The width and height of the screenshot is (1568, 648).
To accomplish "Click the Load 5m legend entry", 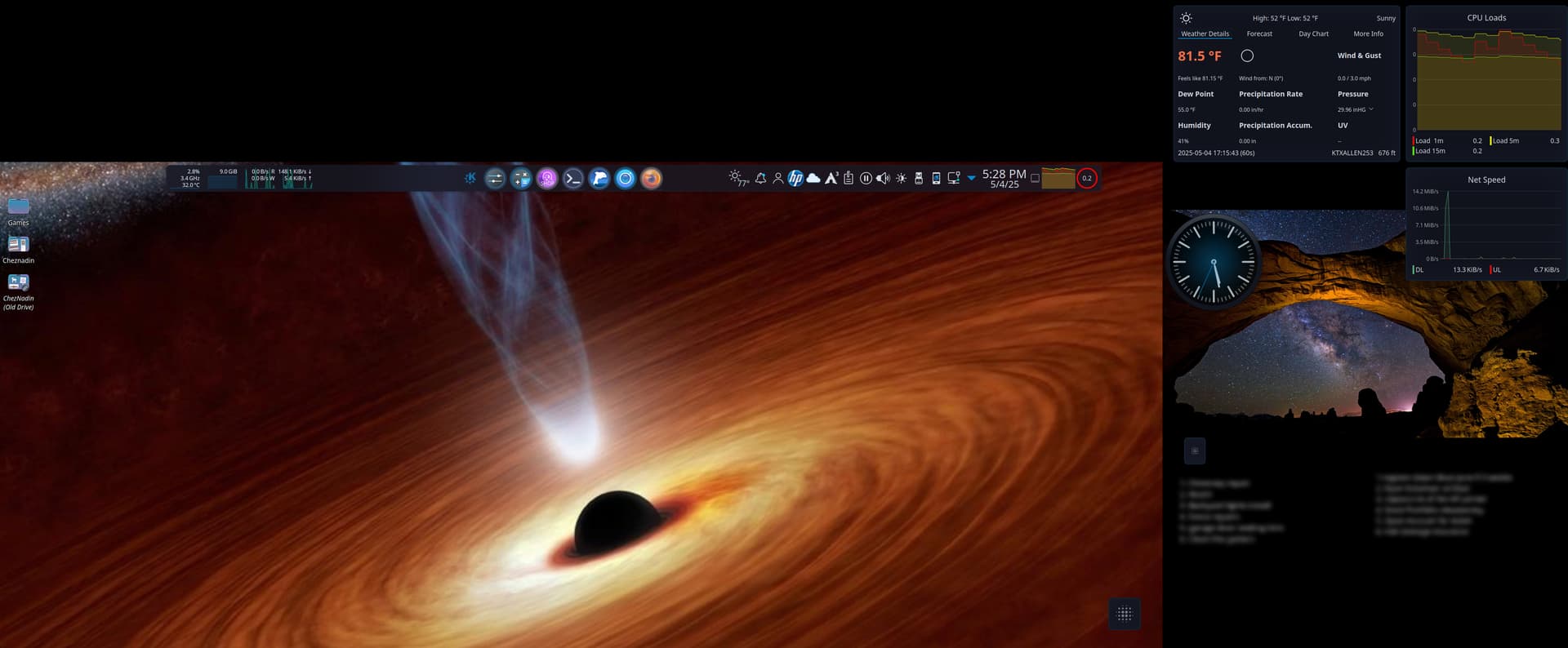I will [x=1525, y=140].
